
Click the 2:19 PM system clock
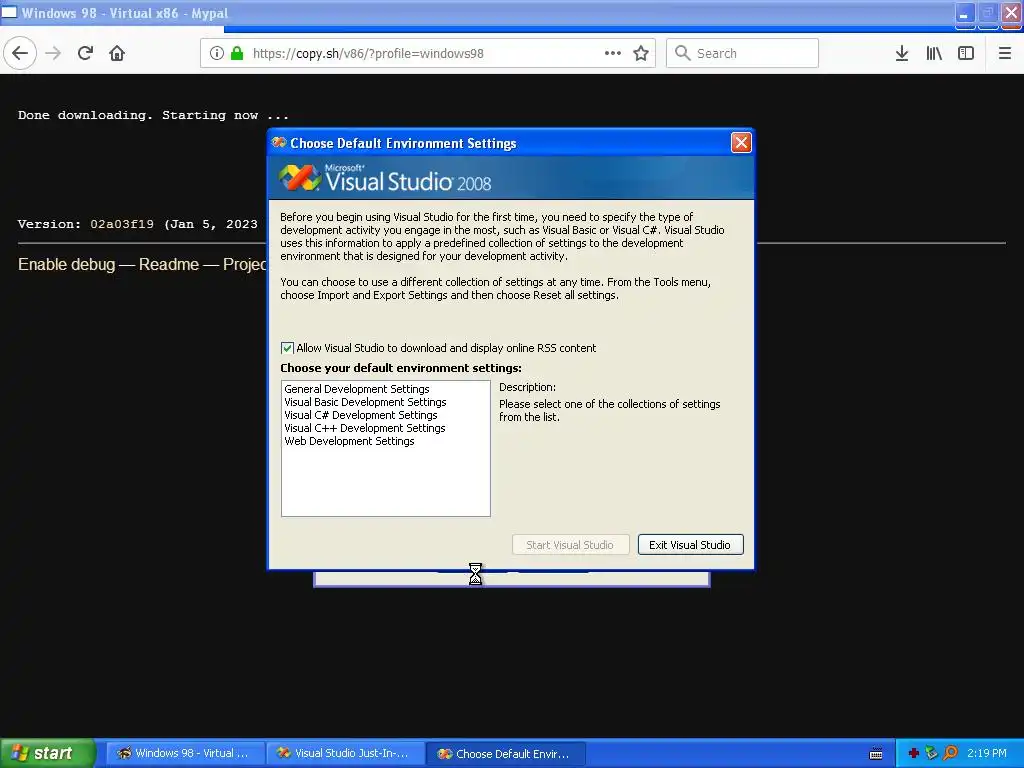tap(987, 753)
